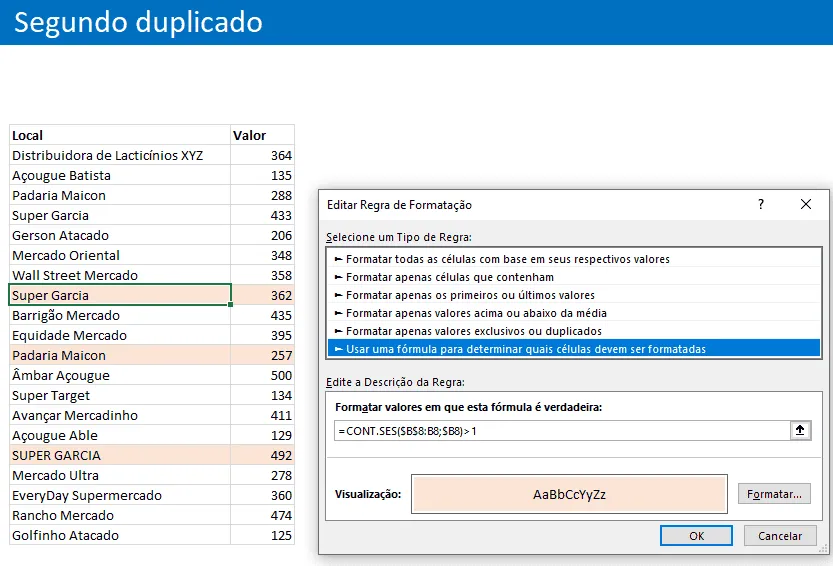The height and width of the screenshot is (566, 833).
Task: Click the collapse dialog icon beside the formula field
Action: pos(800,430)
